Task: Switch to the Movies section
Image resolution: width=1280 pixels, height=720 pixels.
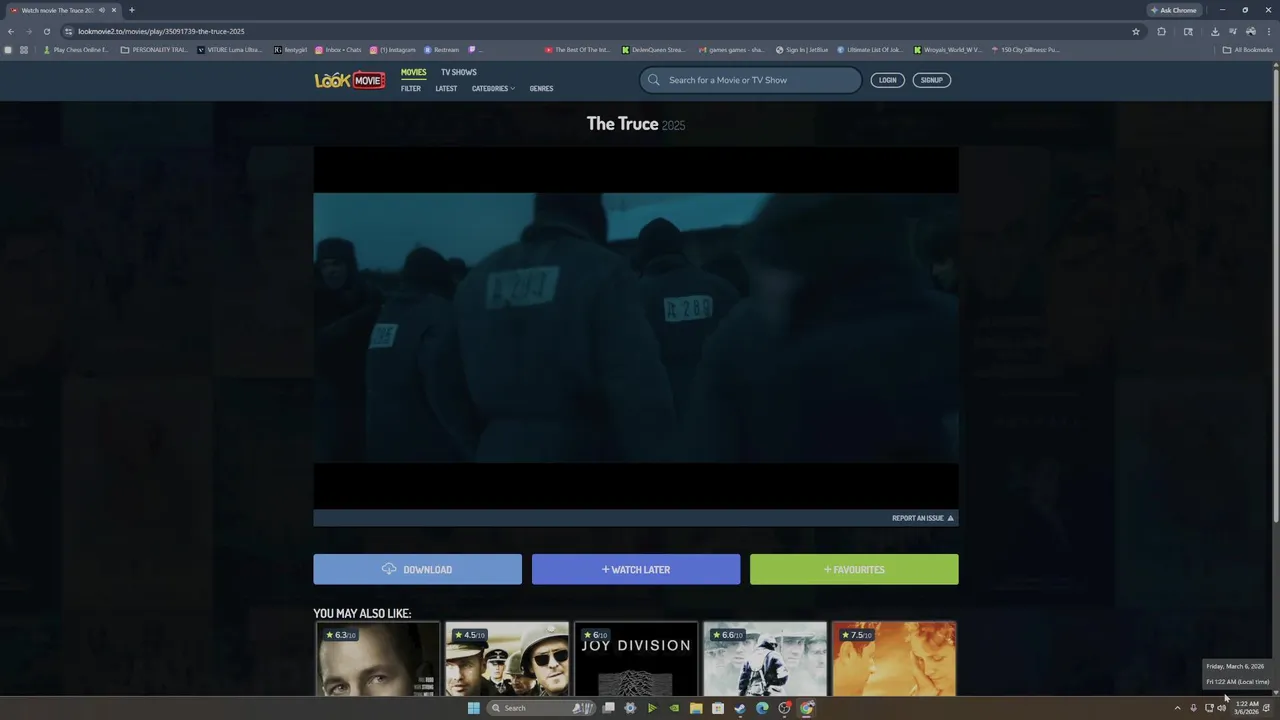Action: click(413, 72)
